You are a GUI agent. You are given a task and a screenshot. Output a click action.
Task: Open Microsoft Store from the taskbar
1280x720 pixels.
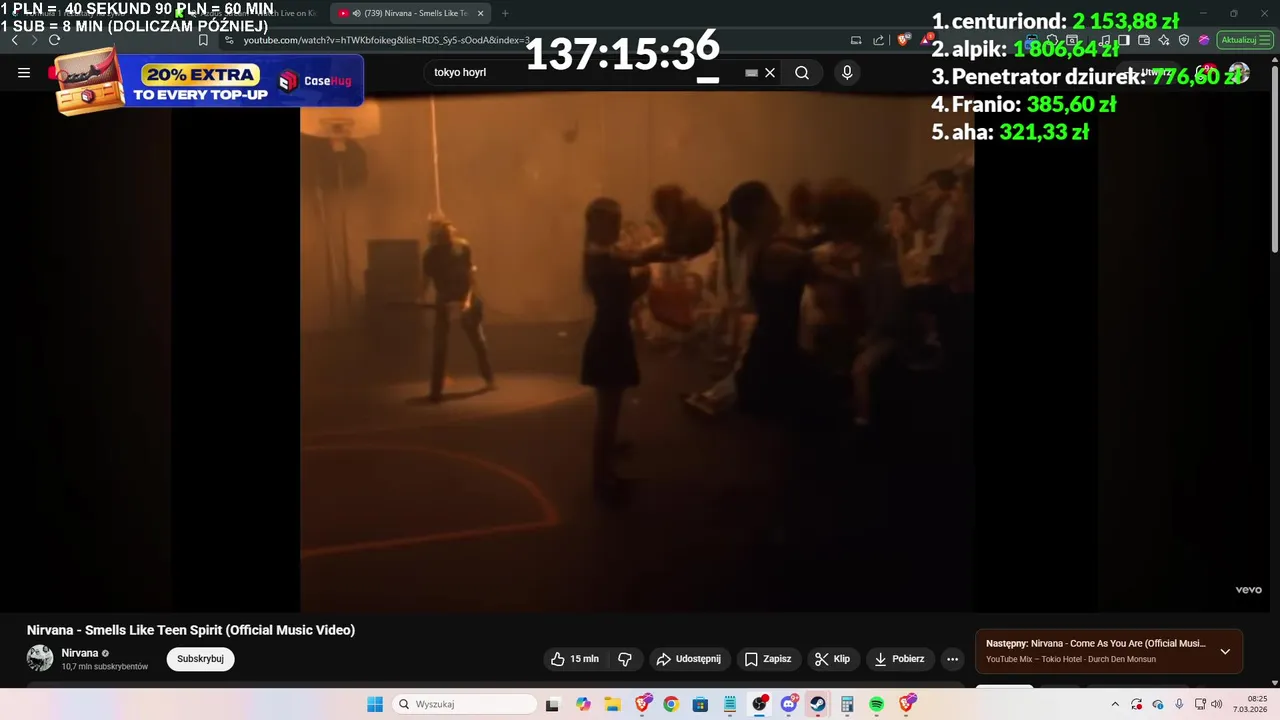(700, 704)
